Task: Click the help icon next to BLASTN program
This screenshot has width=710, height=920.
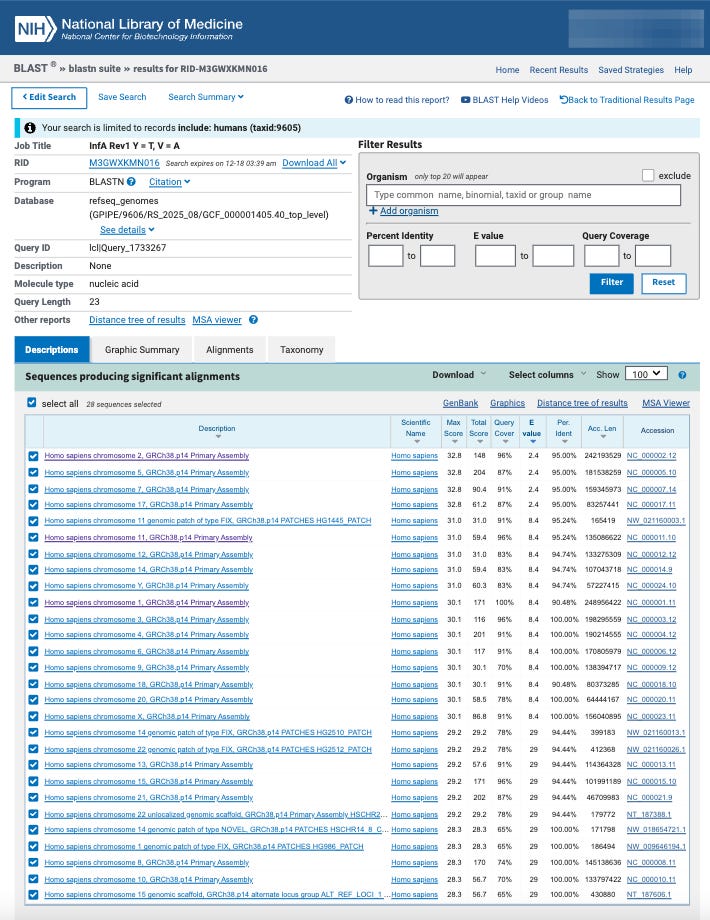Action: [131, 182]
